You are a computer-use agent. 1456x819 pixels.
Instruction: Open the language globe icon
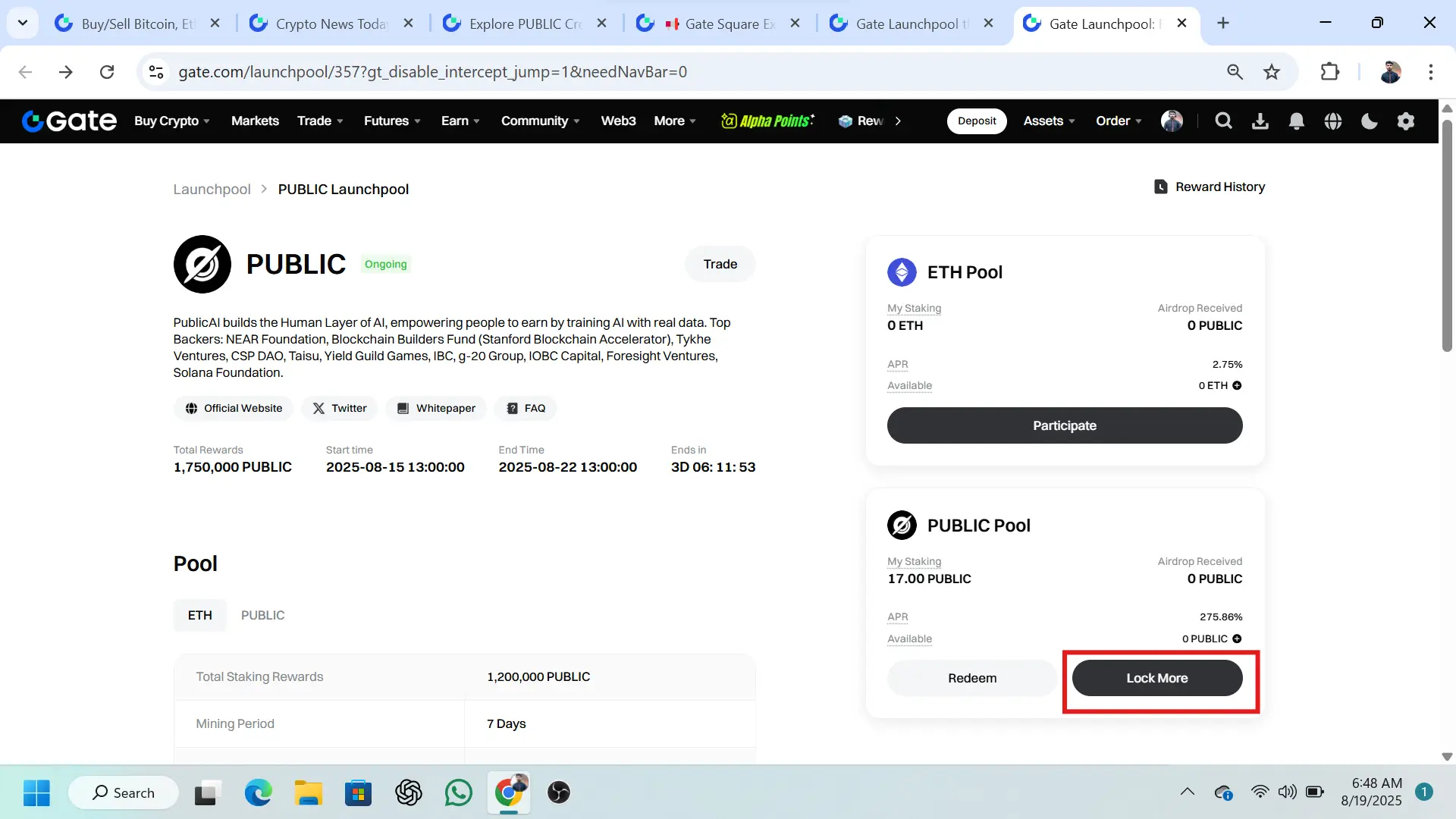1333,121
